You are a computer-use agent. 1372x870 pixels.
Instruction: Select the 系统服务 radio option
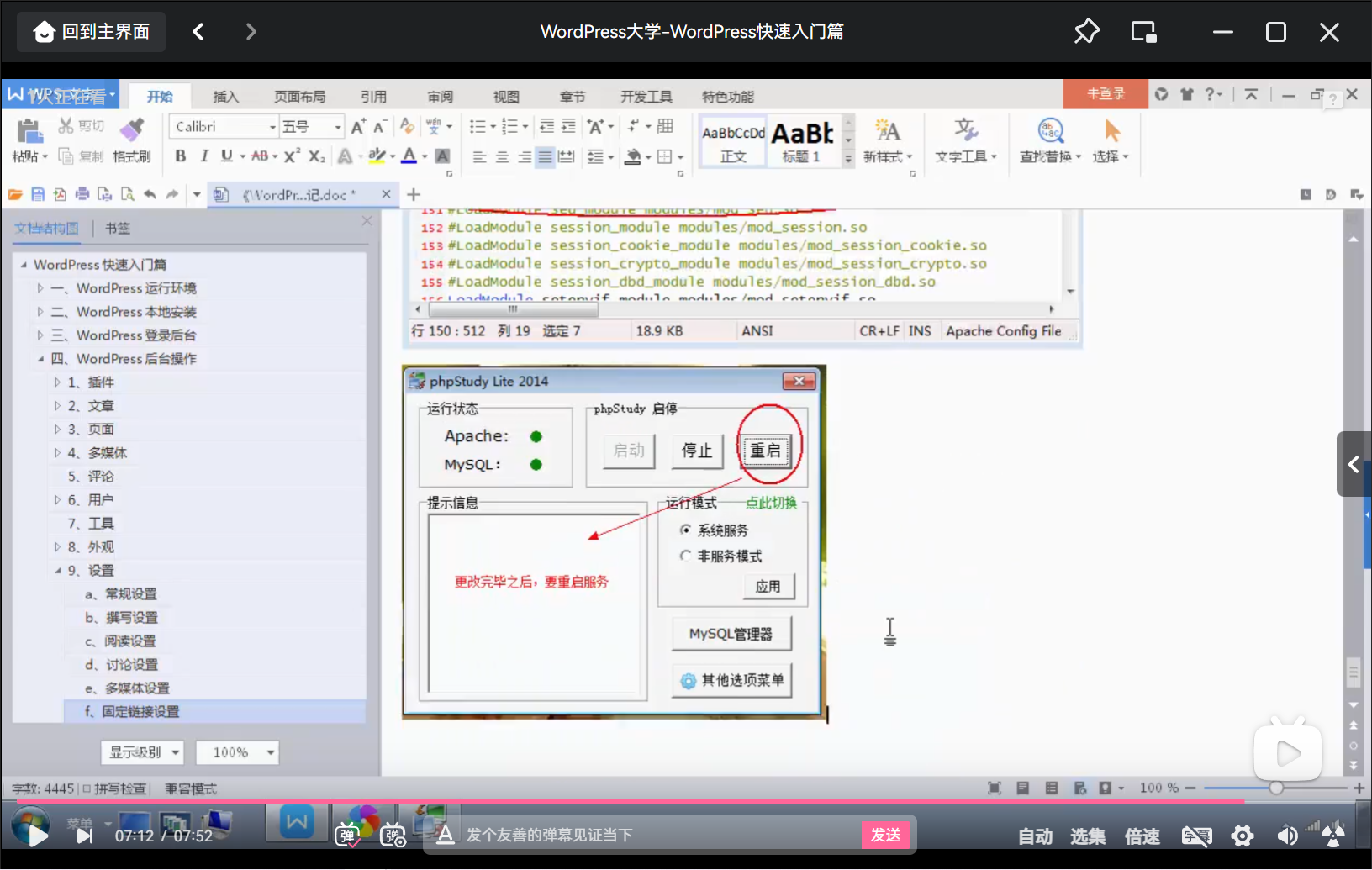(x=685, y=530)
